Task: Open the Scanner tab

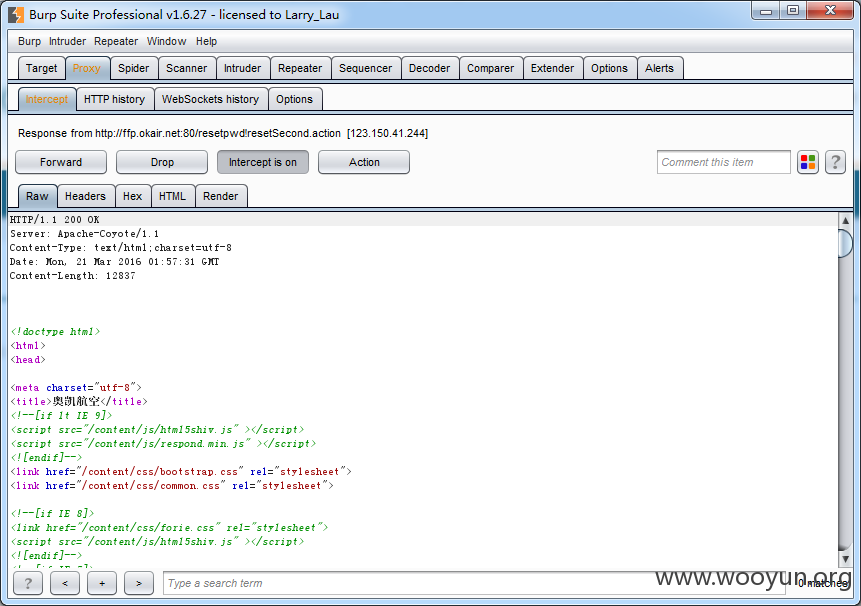Action: click(187, 68)
